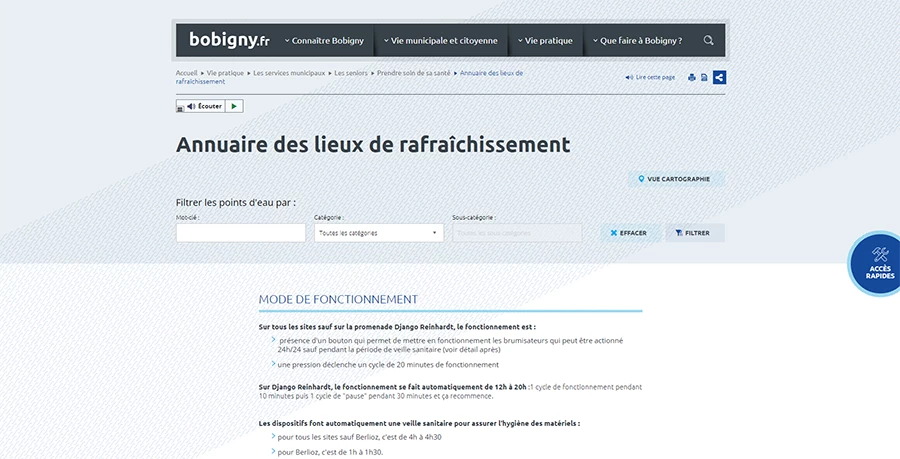Click the Mot-clé input field
Screen dimensions: 900x459
point(240,233)
